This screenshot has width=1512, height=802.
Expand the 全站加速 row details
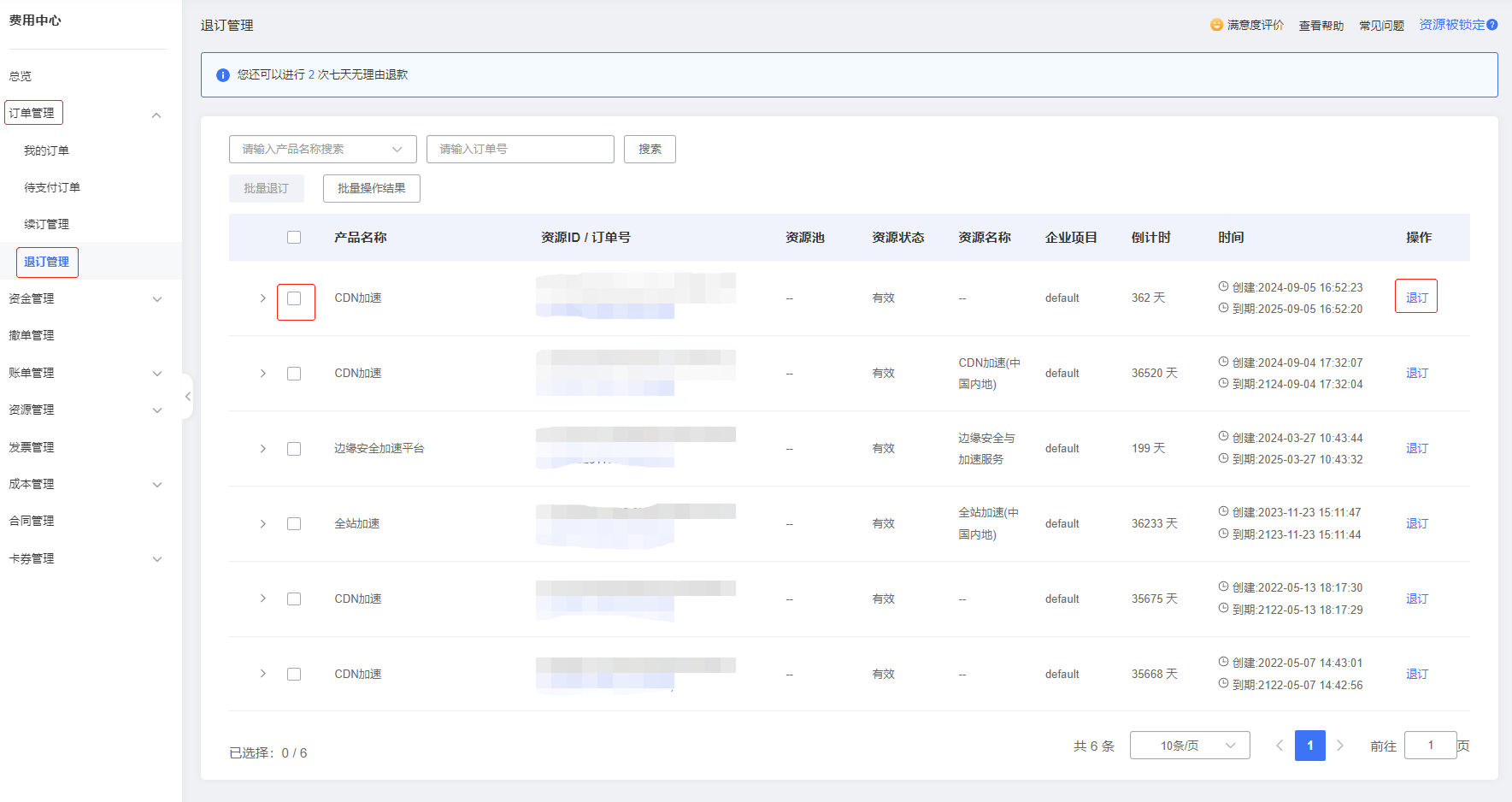tap(262, 524)
